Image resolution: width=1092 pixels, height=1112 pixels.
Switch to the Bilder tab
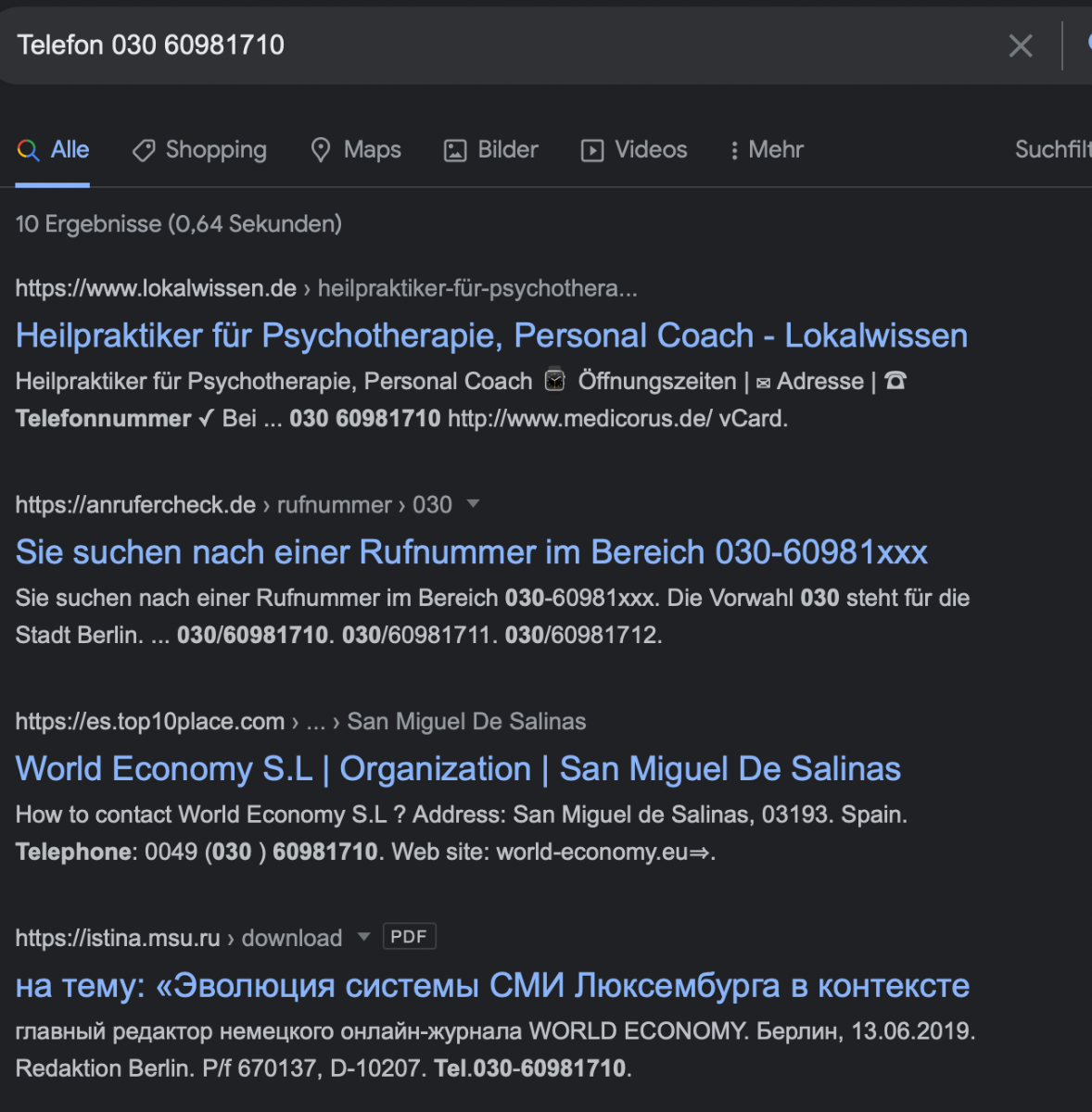click(491, 150)
